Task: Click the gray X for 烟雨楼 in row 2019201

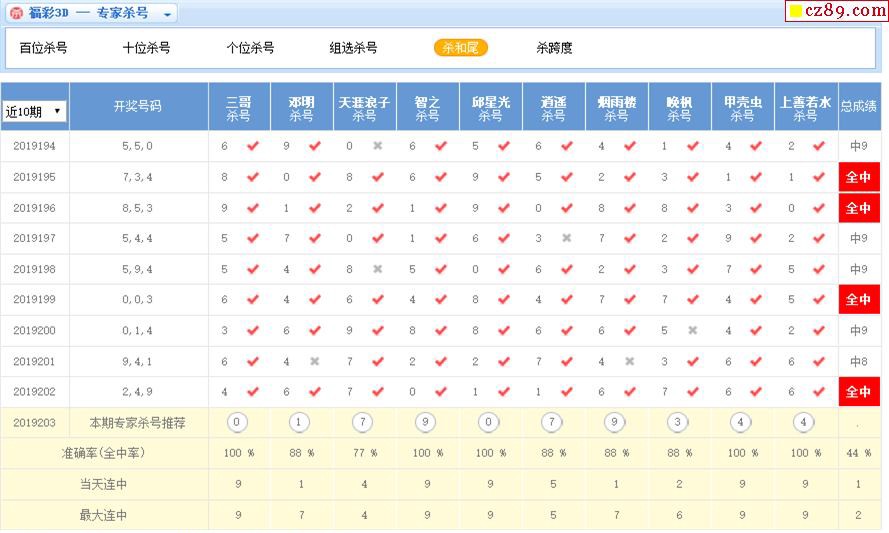Action: click(629, 361)
